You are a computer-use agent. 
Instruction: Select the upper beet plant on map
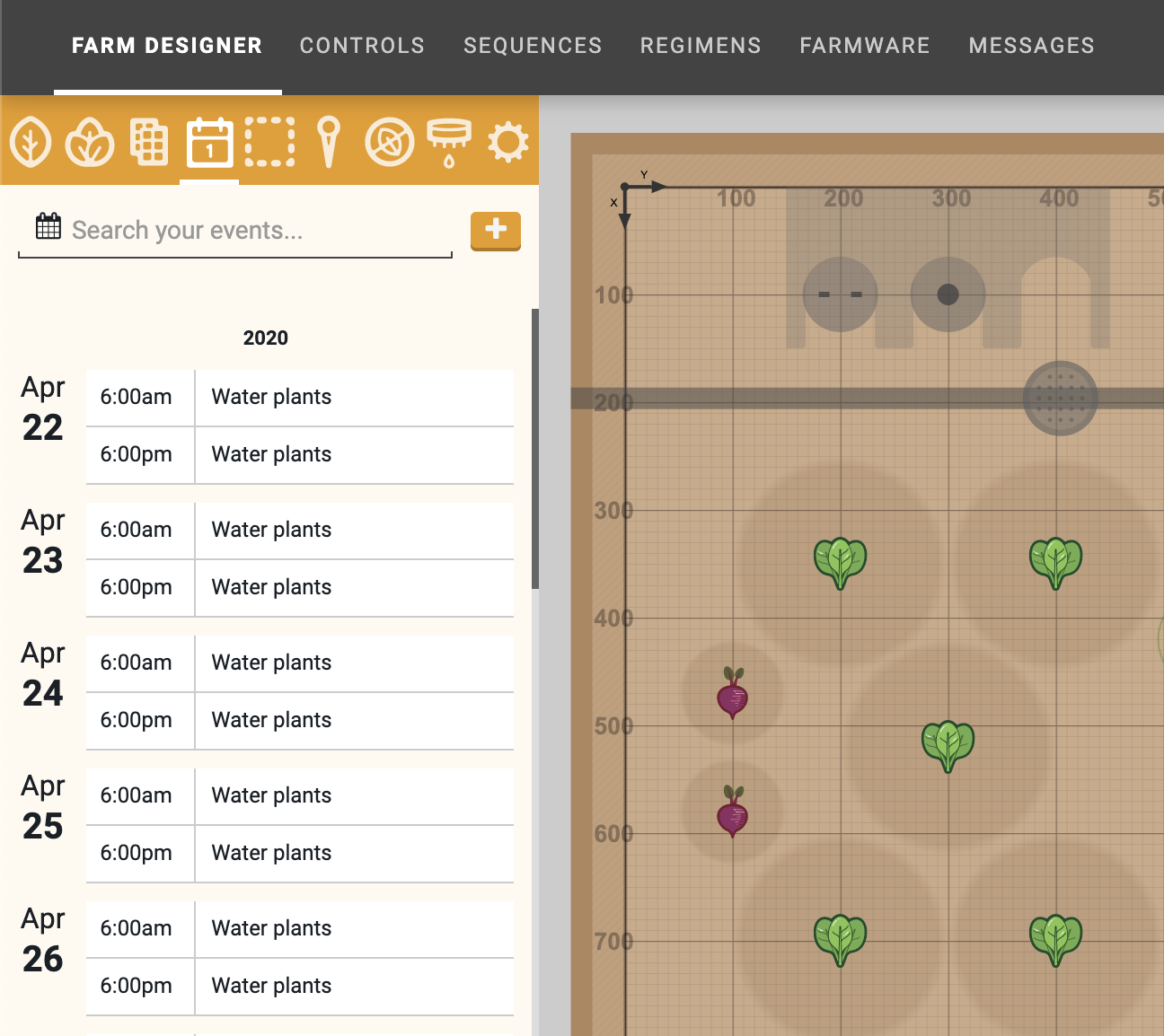pos(733,693)
